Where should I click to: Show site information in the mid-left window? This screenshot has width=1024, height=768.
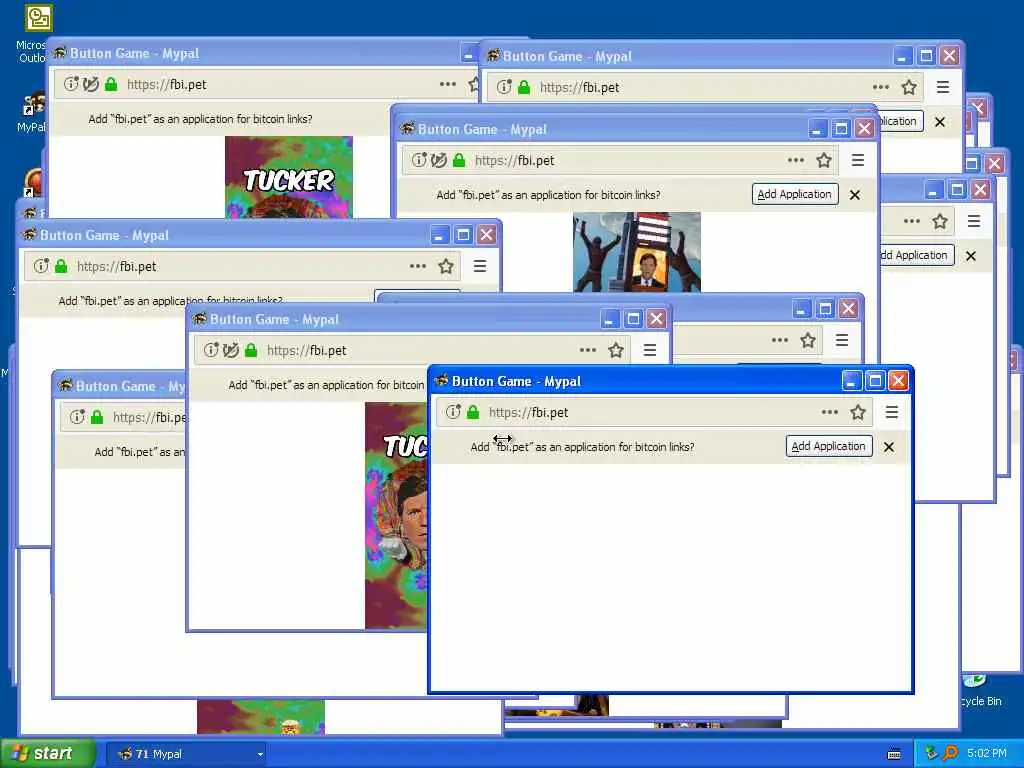click(41, 266)
